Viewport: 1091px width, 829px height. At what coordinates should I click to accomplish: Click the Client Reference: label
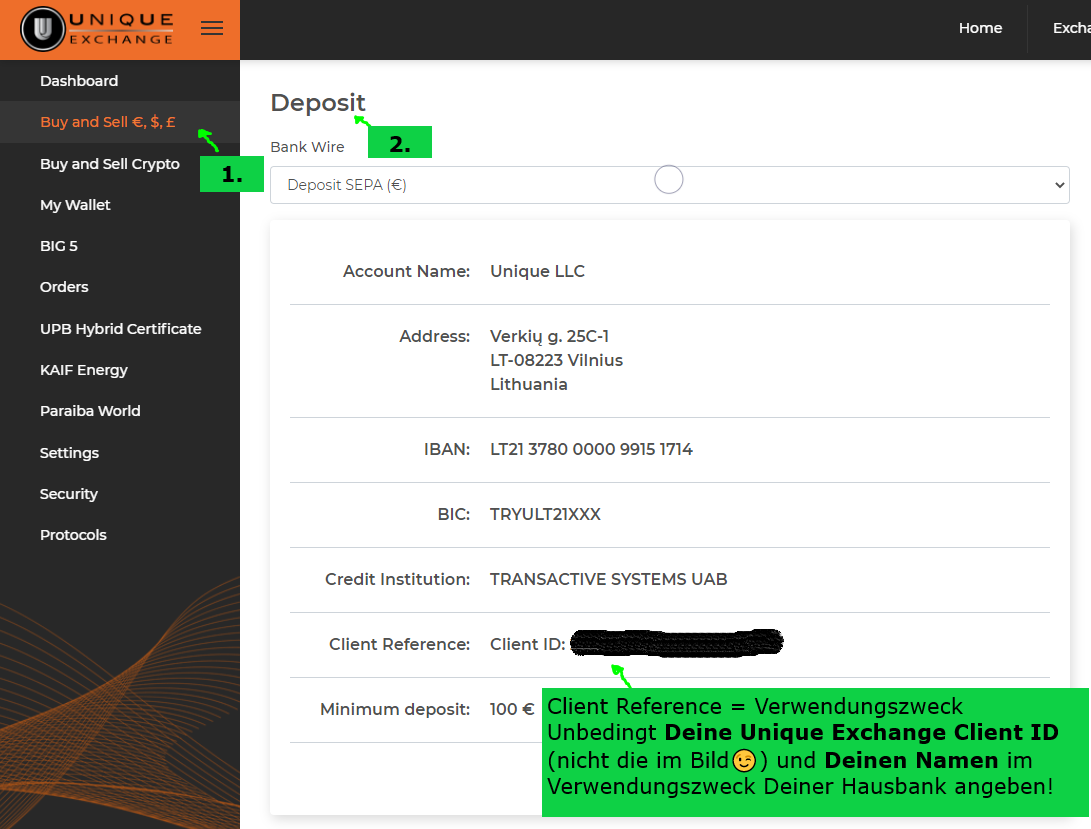pos(399,644)
